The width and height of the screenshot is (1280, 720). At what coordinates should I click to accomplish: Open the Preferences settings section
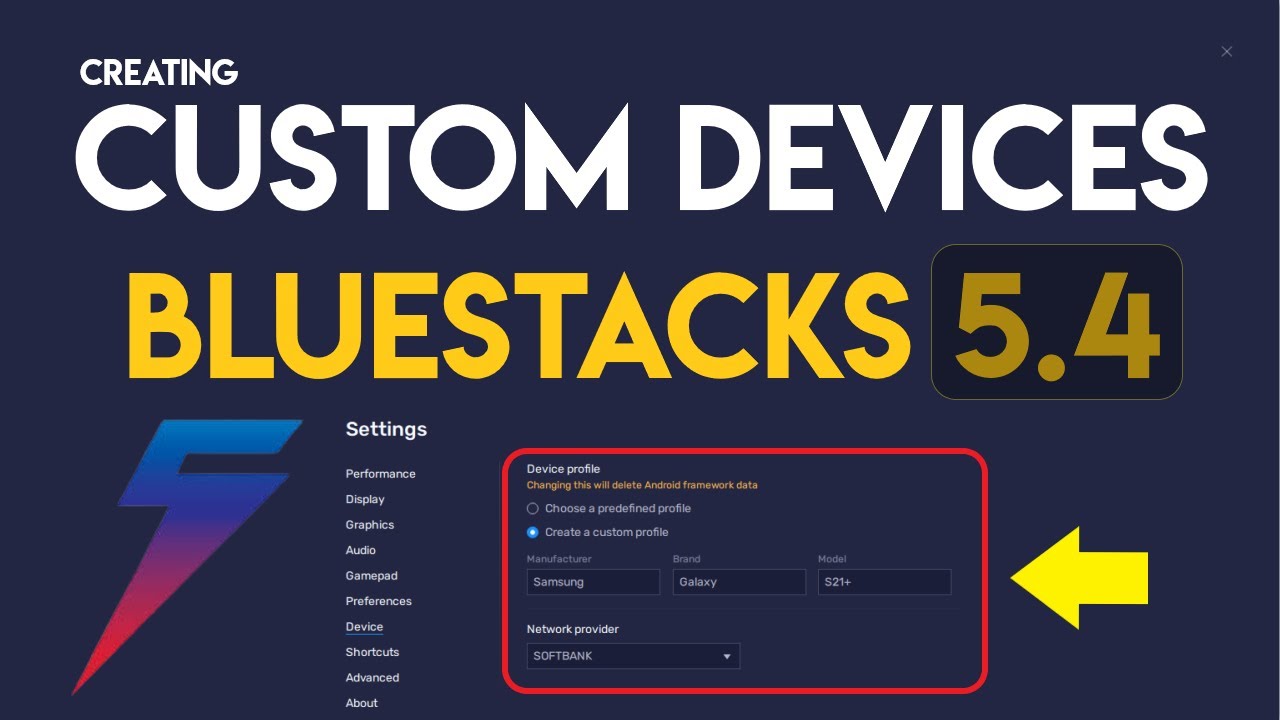[x=379, y=601]
